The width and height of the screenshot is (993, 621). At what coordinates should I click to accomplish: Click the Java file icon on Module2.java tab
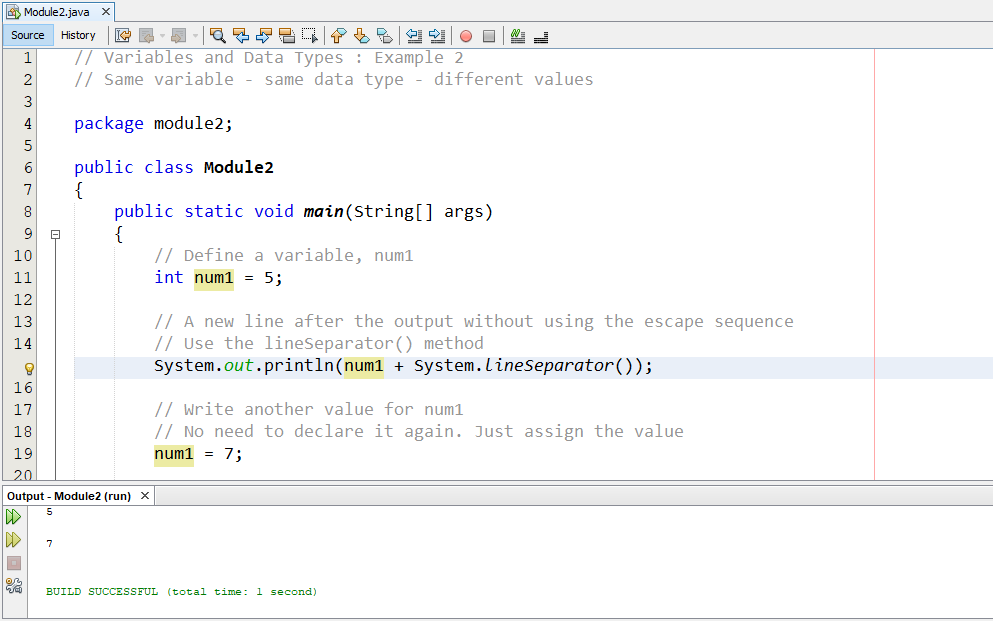click(x=13, y=12)
